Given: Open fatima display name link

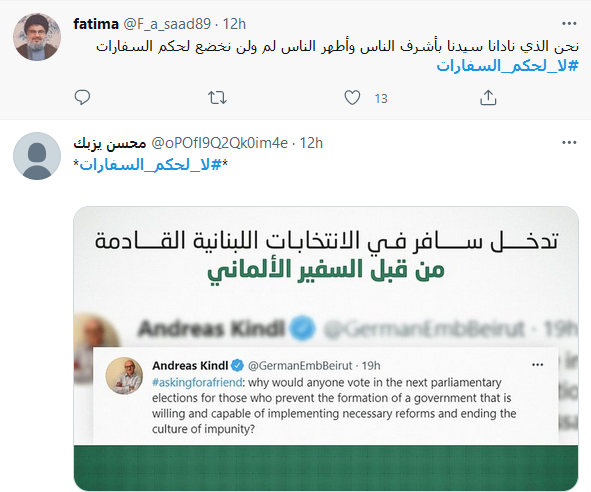Looking at the screenshot, I should click(96, 24).
